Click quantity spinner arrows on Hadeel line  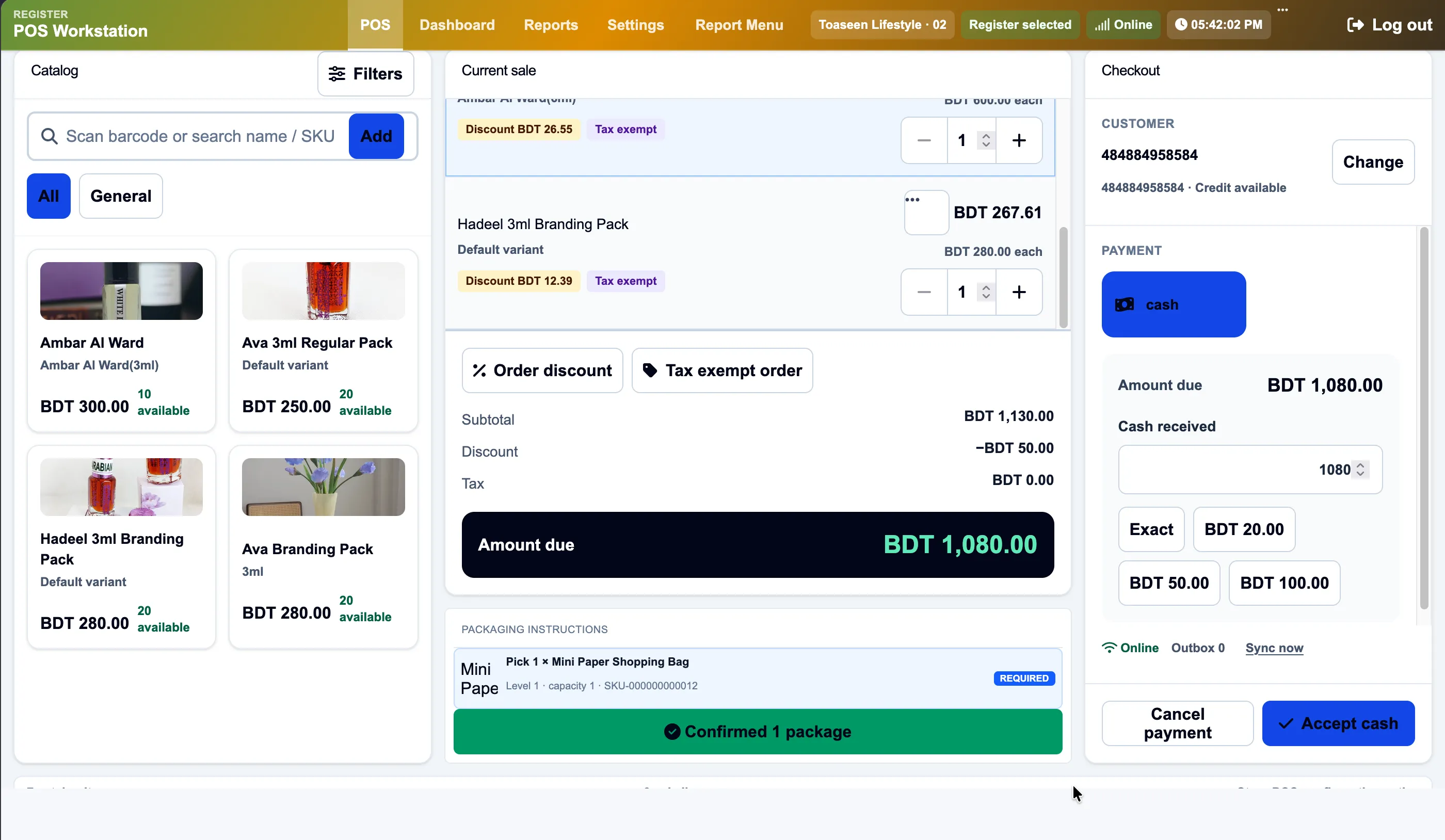(986, 292)
